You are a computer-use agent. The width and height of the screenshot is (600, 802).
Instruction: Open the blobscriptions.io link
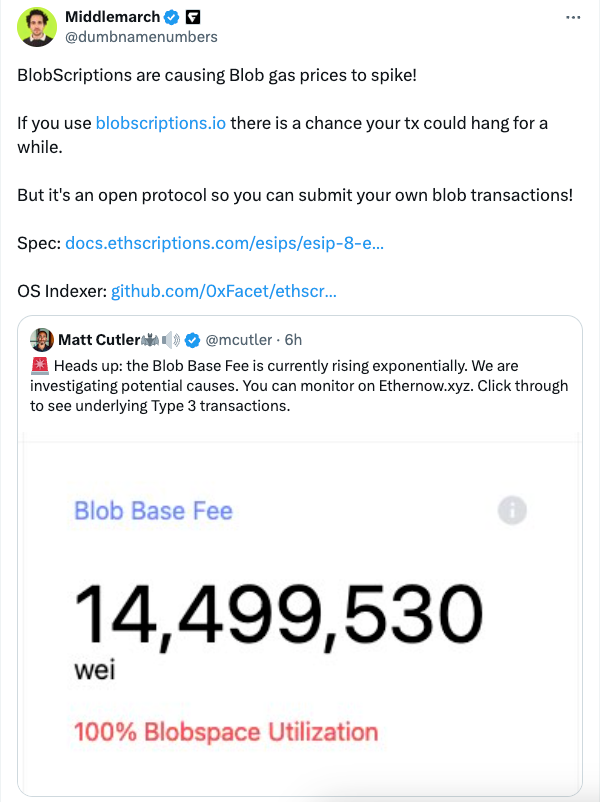pyautogui.click(x=161, y=123)
